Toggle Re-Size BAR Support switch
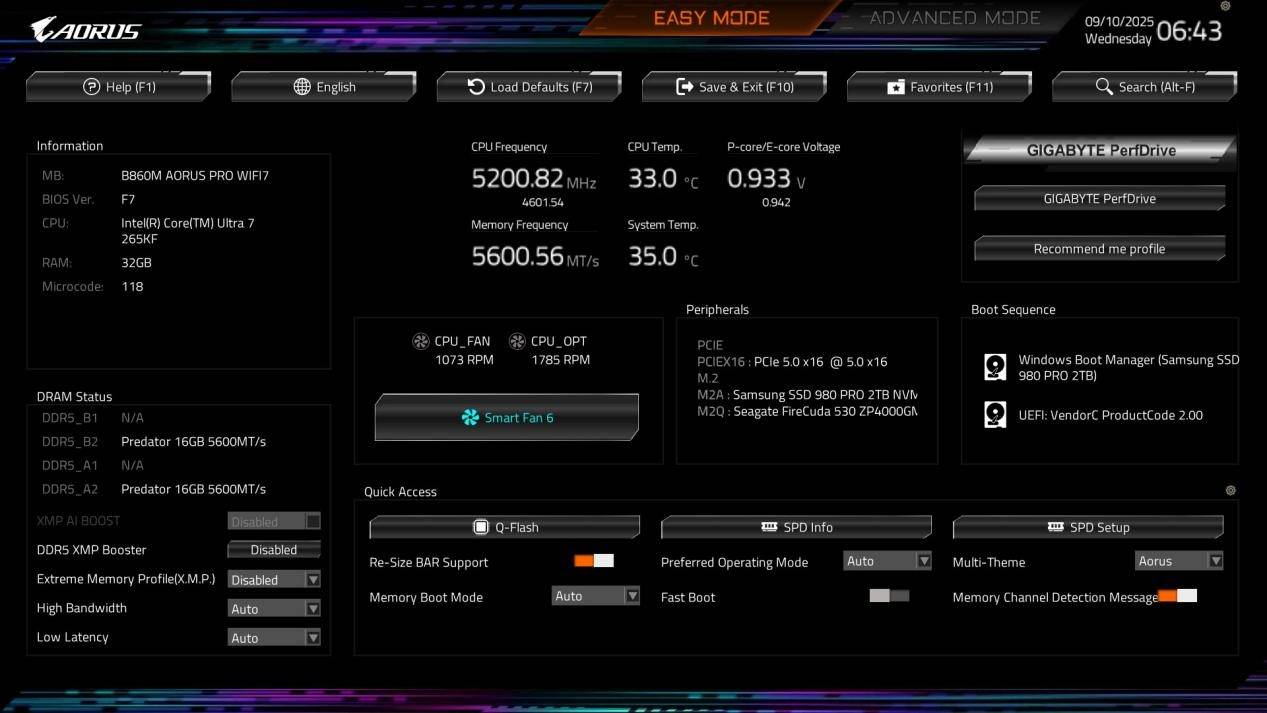The image size is (1267, 713). (593, 561)
